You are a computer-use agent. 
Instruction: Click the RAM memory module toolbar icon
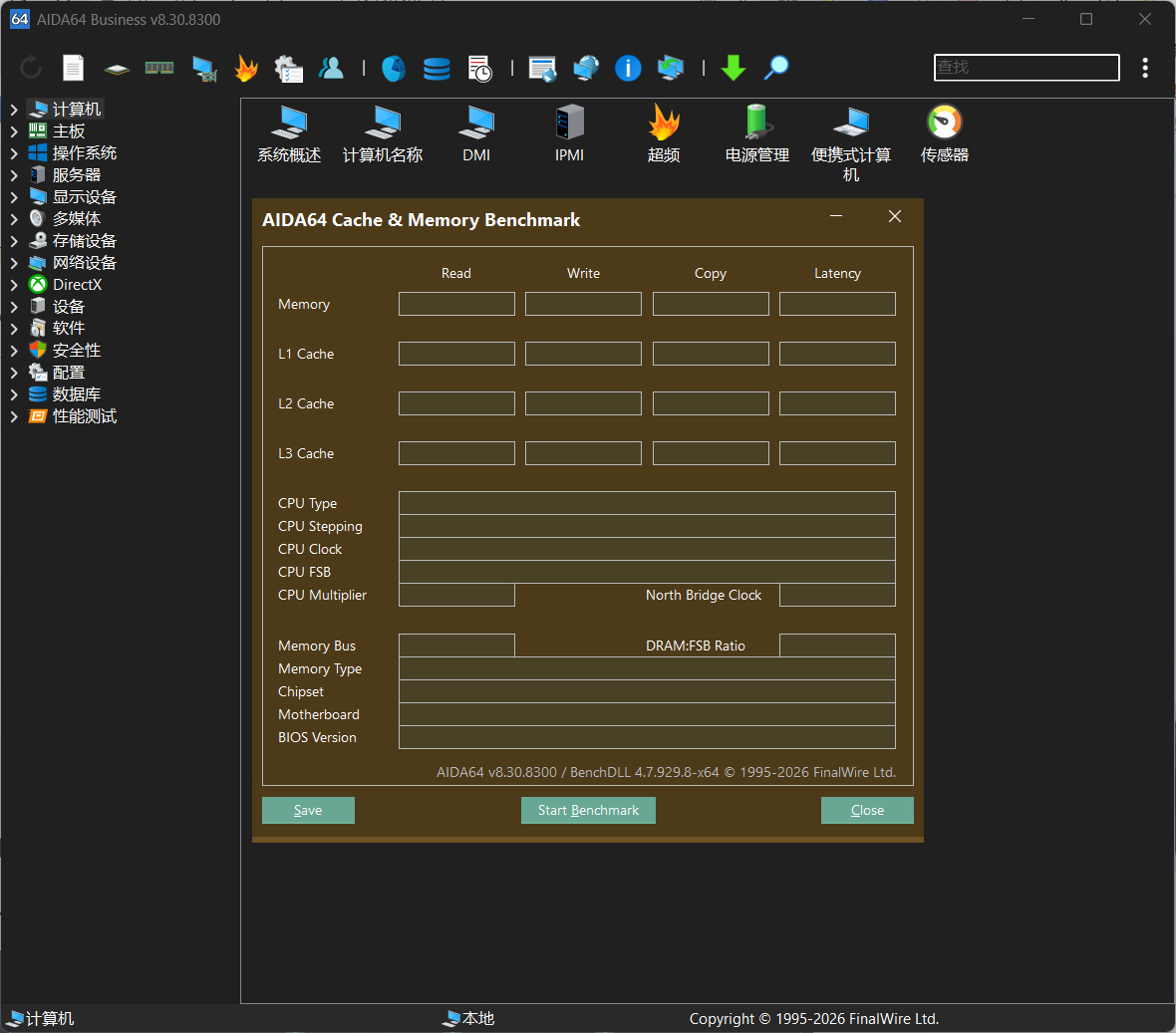point(159,68)
